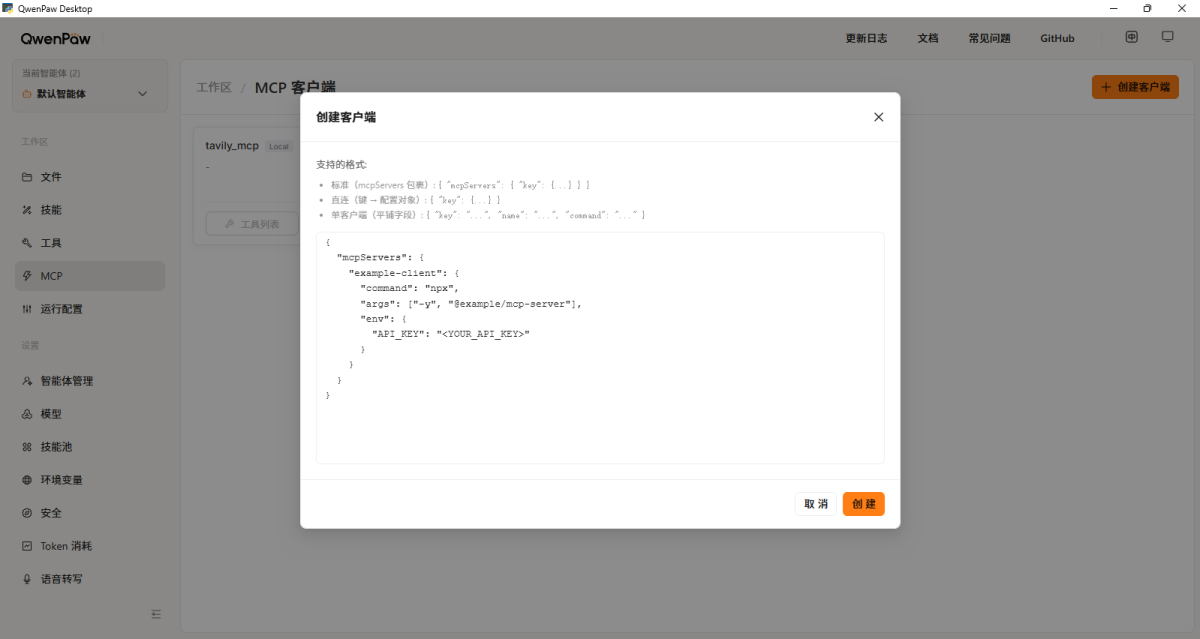
Task: Open 技能池 in the sidebar
Action: pyautogui.click(x=56, y=447)
